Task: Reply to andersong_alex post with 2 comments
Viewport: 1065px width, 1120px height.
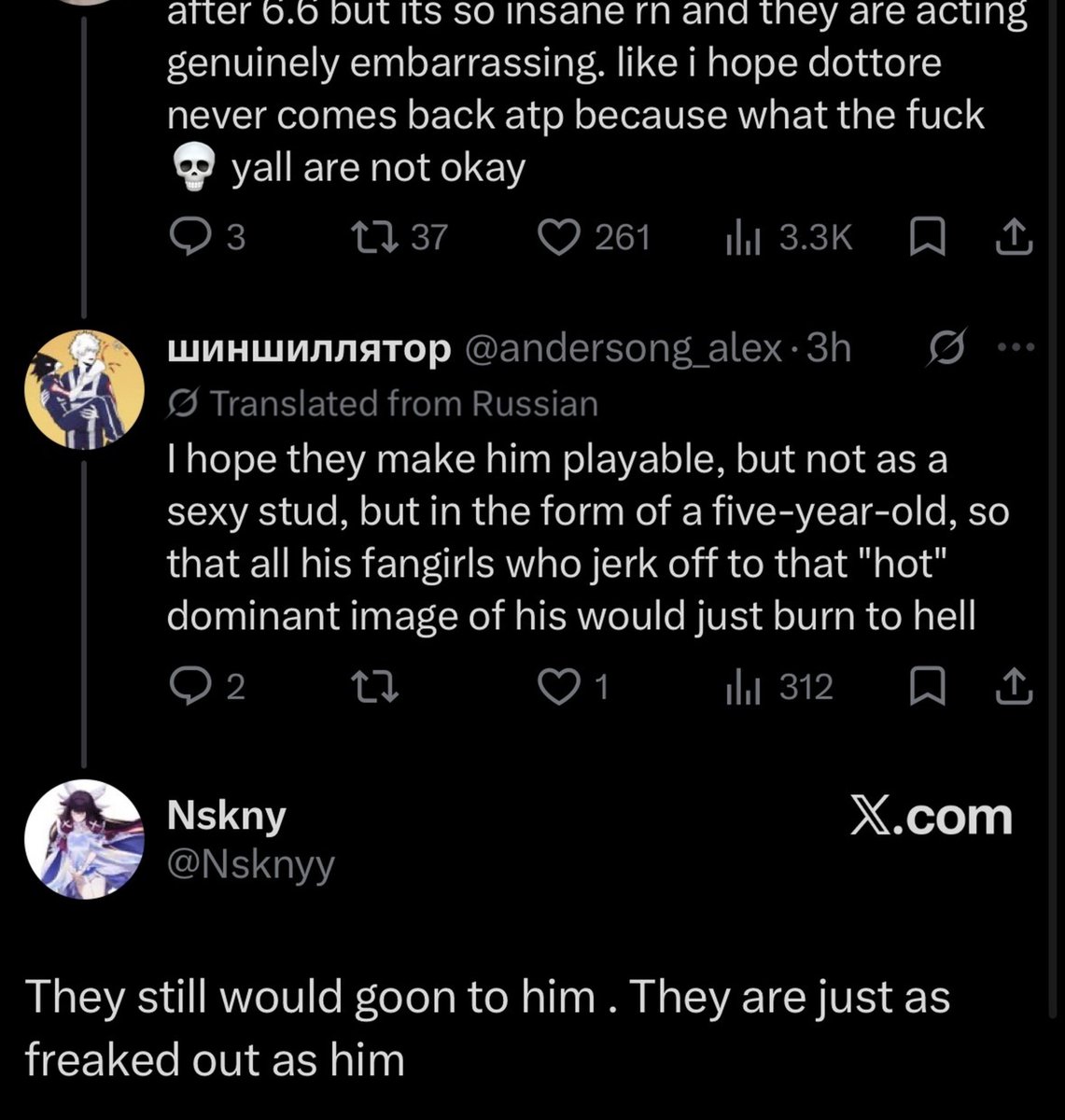Action: [x=209, y=688]
